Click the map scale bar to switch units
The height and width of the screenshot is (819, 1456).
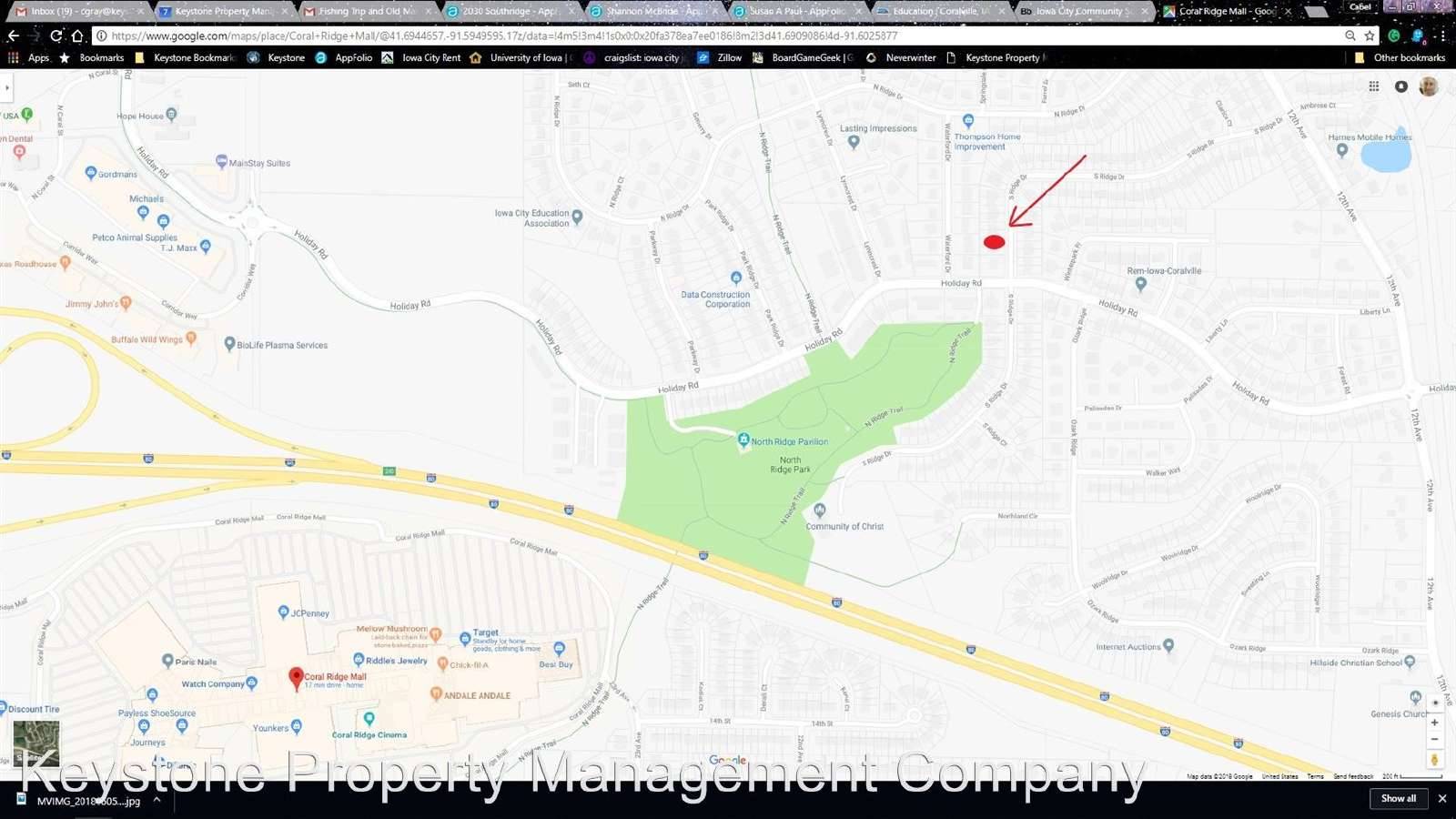(x=1412, y=776)
